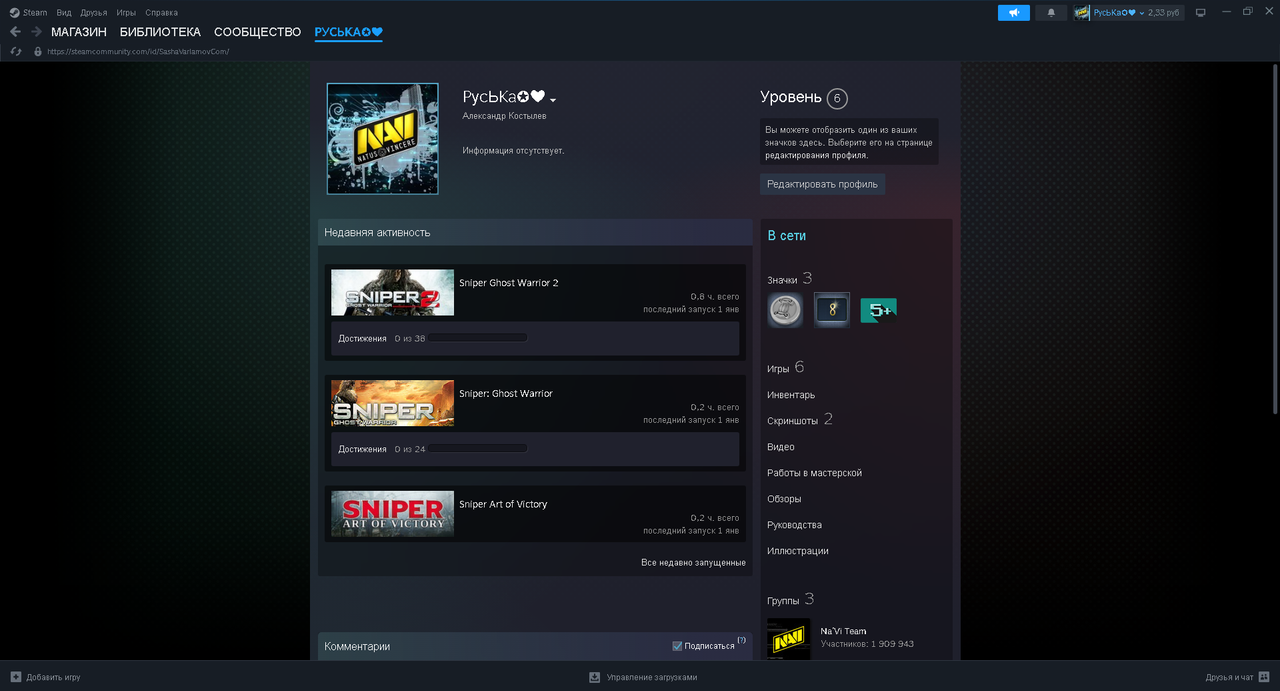1280x691 pixels.
Task: Click the padlock icon beside the URL
Action: click(x=38, y=51)
